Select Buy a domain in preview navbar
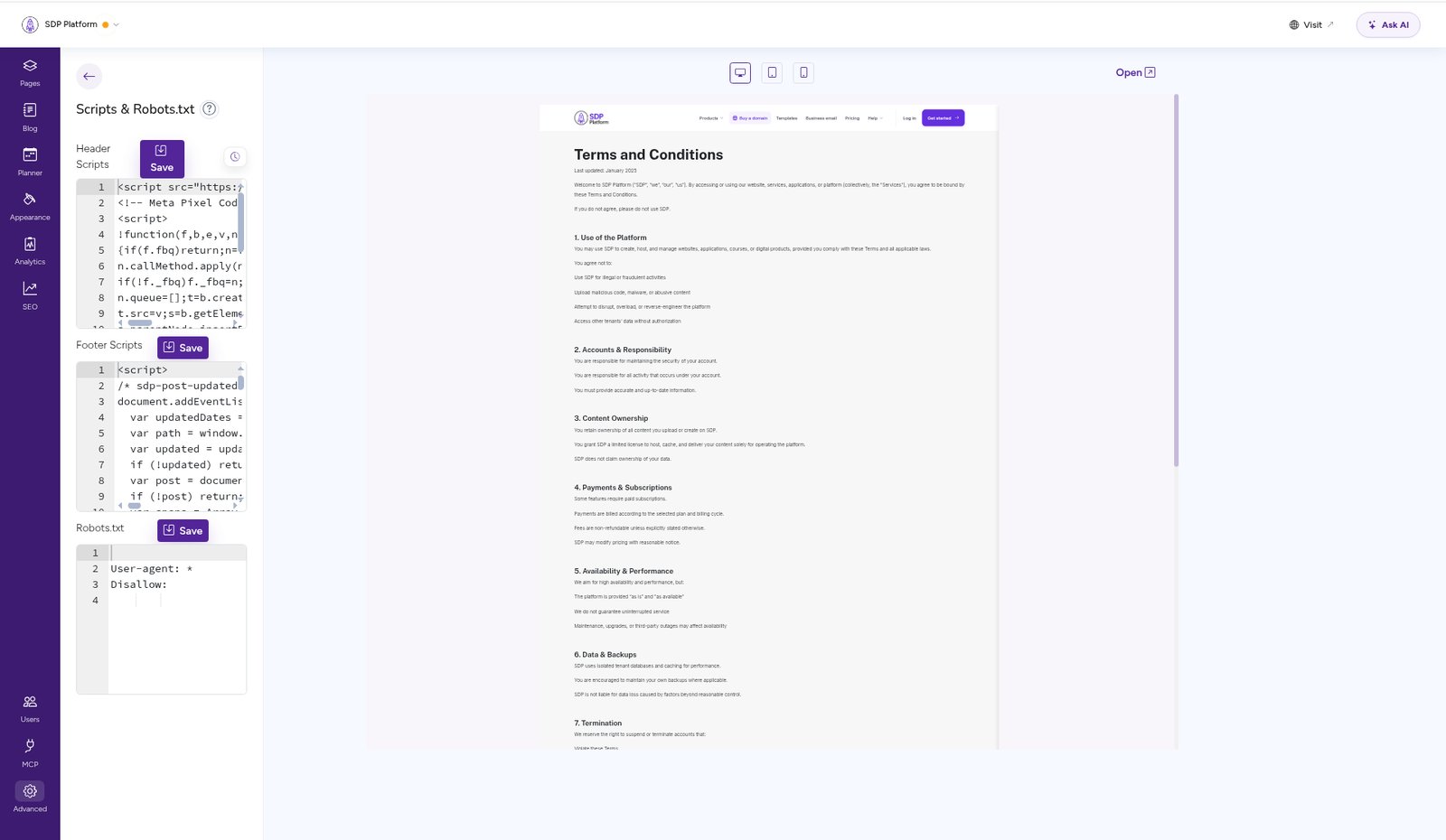Image resolution: width=1446 pixels, height=840 pixels. pyautogui.click(x=750, y=118)
